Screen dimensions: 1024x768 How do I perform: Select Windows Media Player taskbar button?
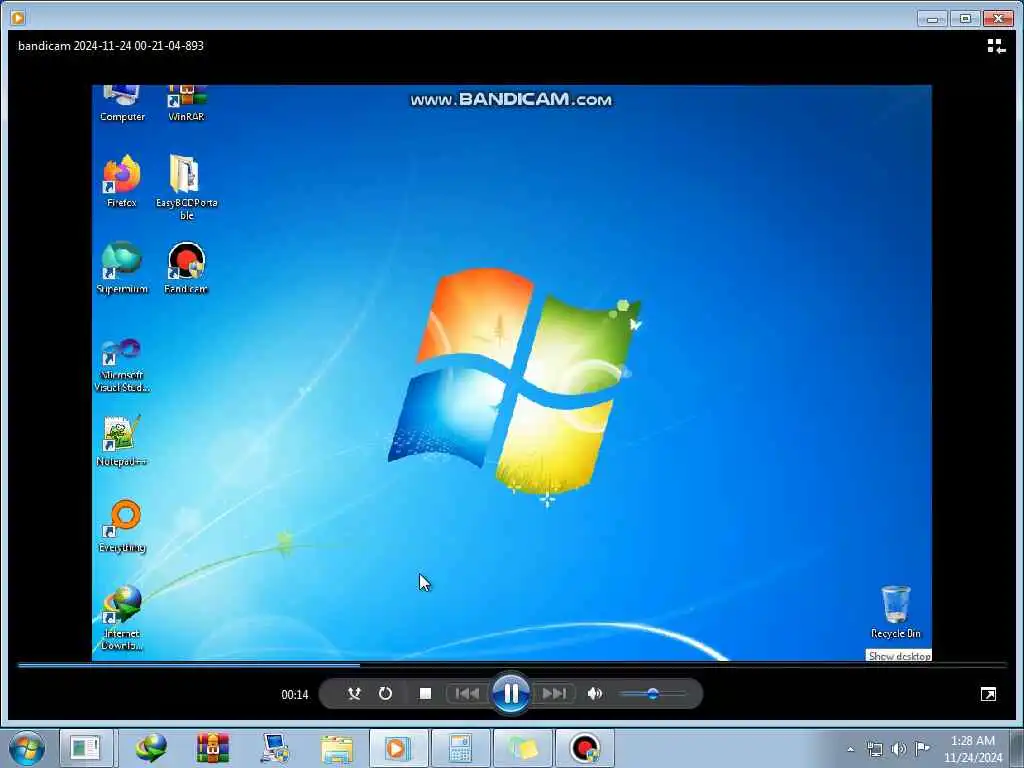pyautogui.click(x=398, y=748)
